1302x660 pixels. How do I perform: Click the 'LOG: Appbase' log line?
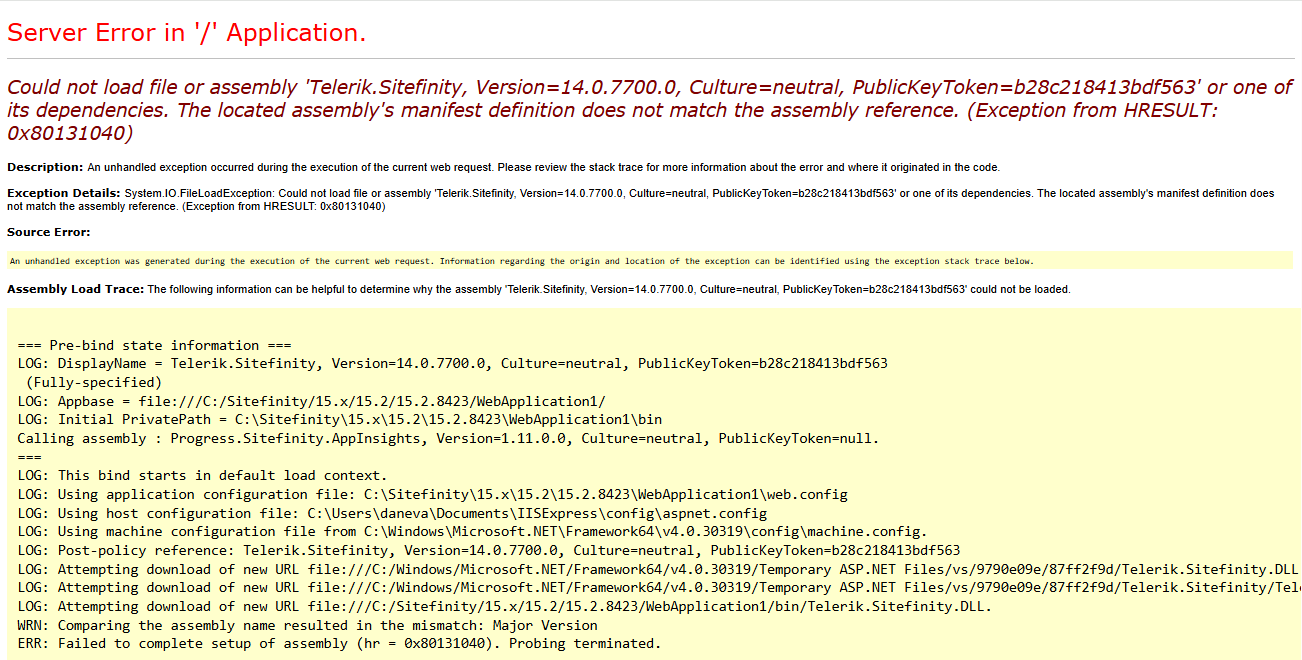pyautogui.click(x=311, y=401)
